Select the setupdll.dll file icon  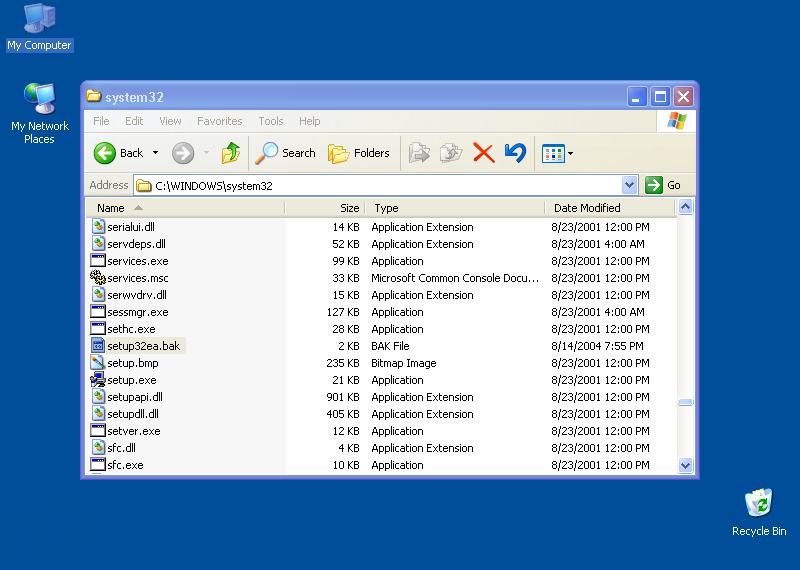[98, 414]
